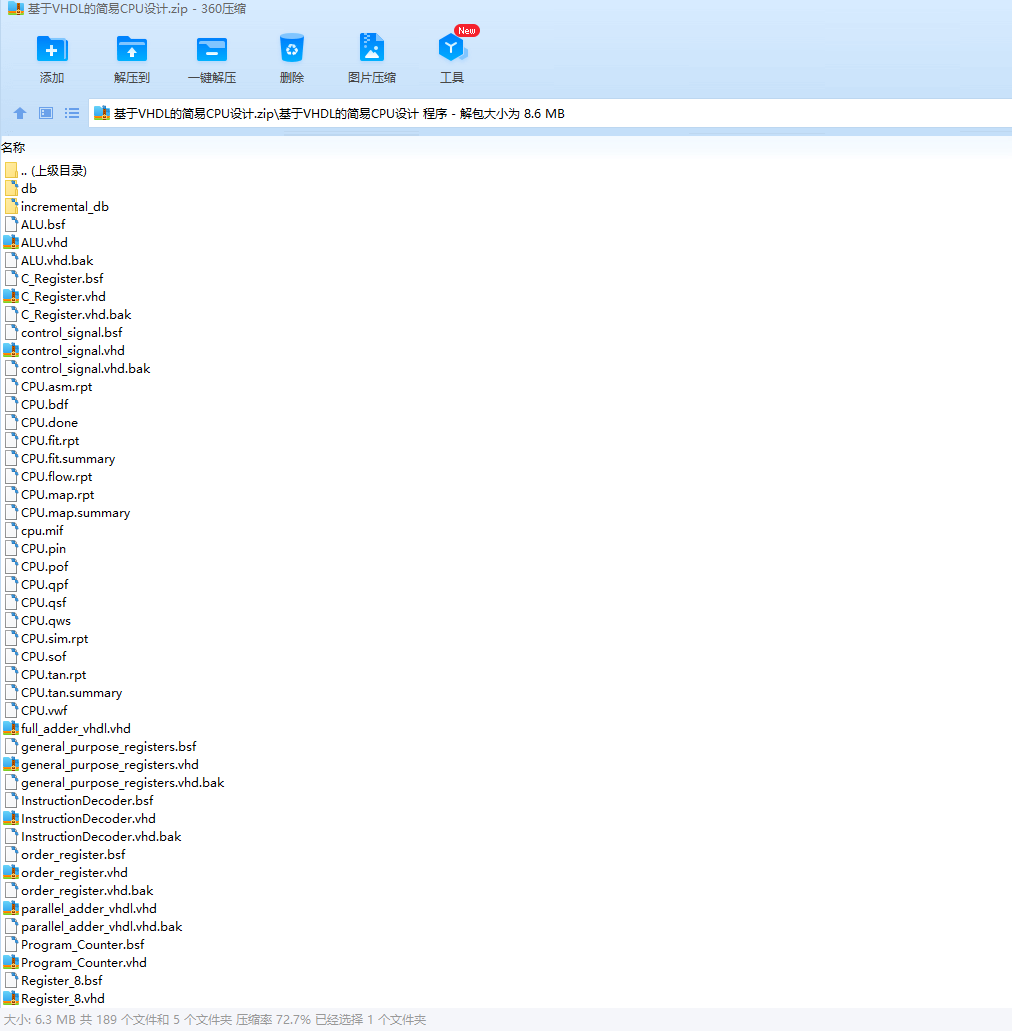The width and height of the screenshot is (1012, 1031).
Task: Click the Program_Counter.vhd file icon
Action: (x=11, y=963)
